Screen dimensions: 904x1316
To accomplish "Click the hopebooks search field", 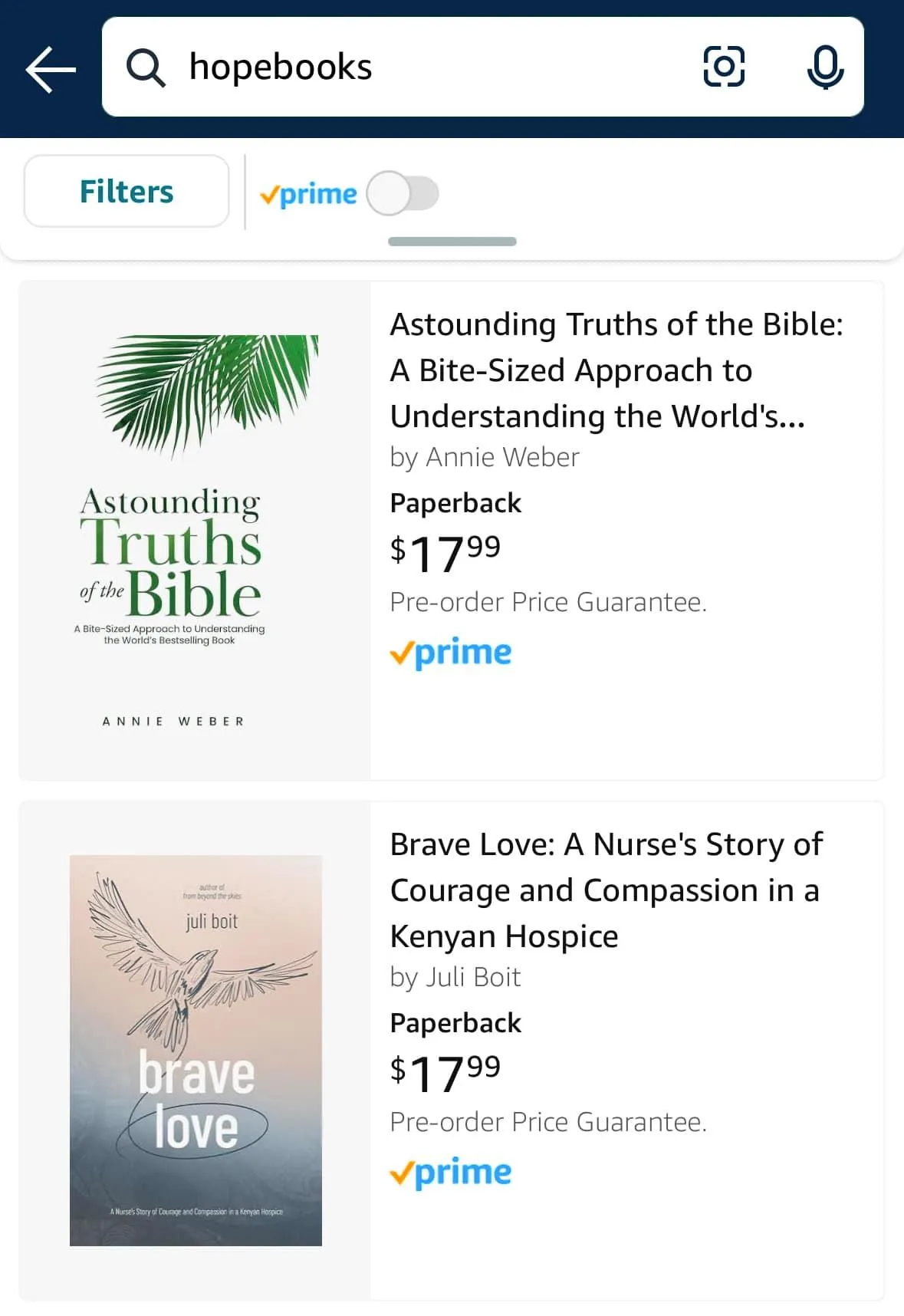I will point(429,67).
